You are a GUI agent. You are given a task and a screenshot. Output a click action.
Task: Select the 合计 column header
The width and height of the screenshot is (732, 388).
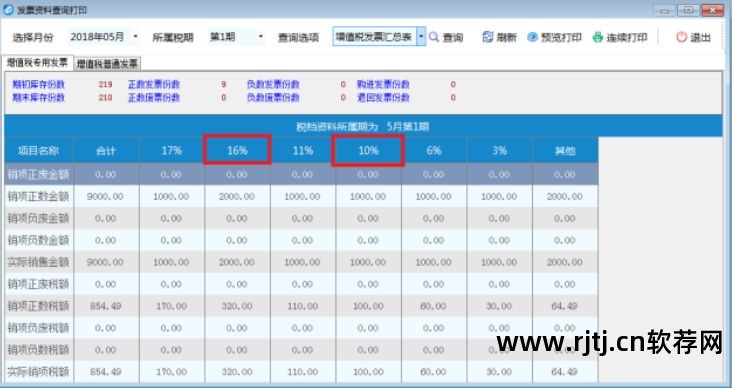(x=106, y=151)
